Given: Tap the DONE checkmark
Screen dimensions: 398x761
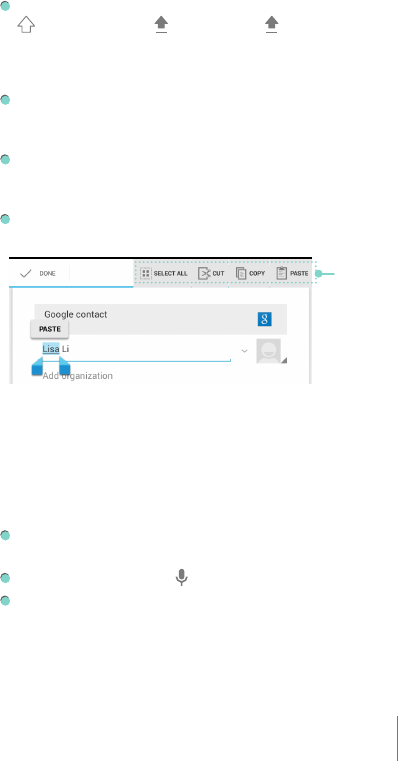Looking at the screenshot, I should click(x=26, y=274).
